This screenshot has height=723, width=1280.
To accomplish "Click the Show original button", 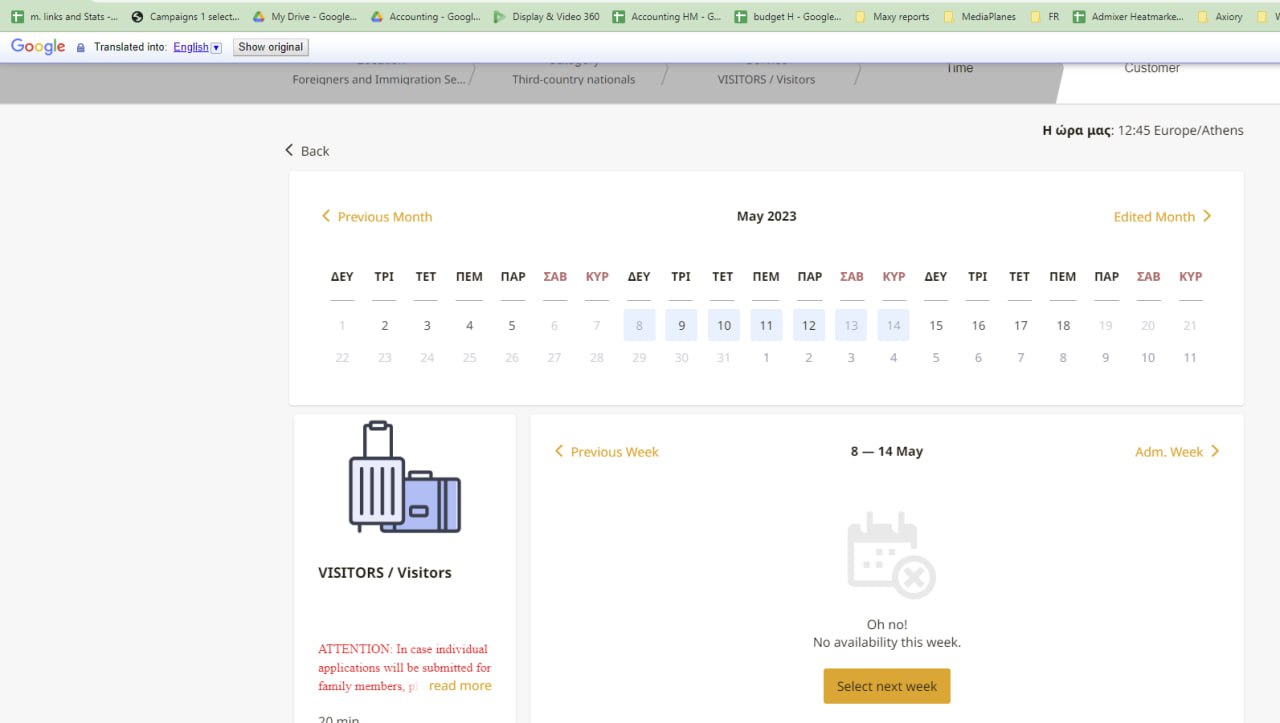I will pyautogui.click(x=271, y=47).
